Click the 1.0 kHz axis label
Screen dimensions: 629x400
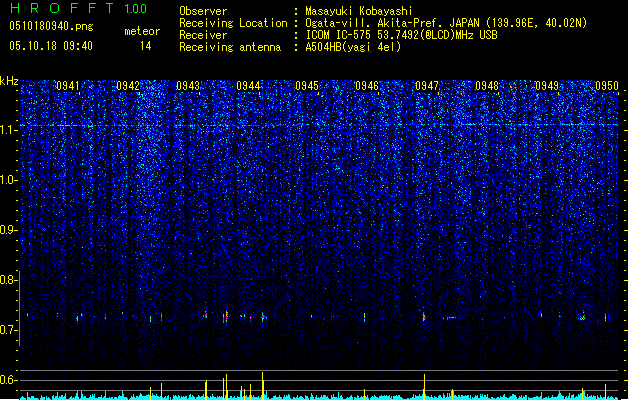9,180
